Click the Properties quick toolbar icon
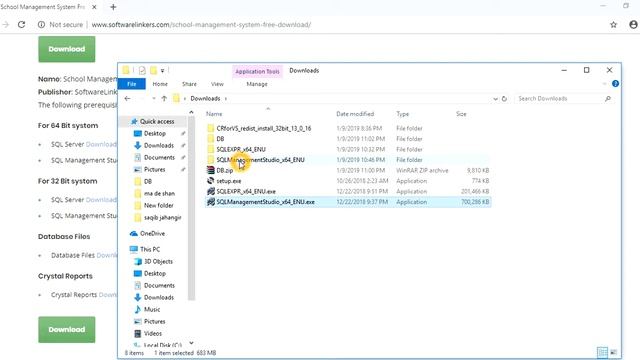Viewport: 640px width, 360px height. tap(142, 71)
